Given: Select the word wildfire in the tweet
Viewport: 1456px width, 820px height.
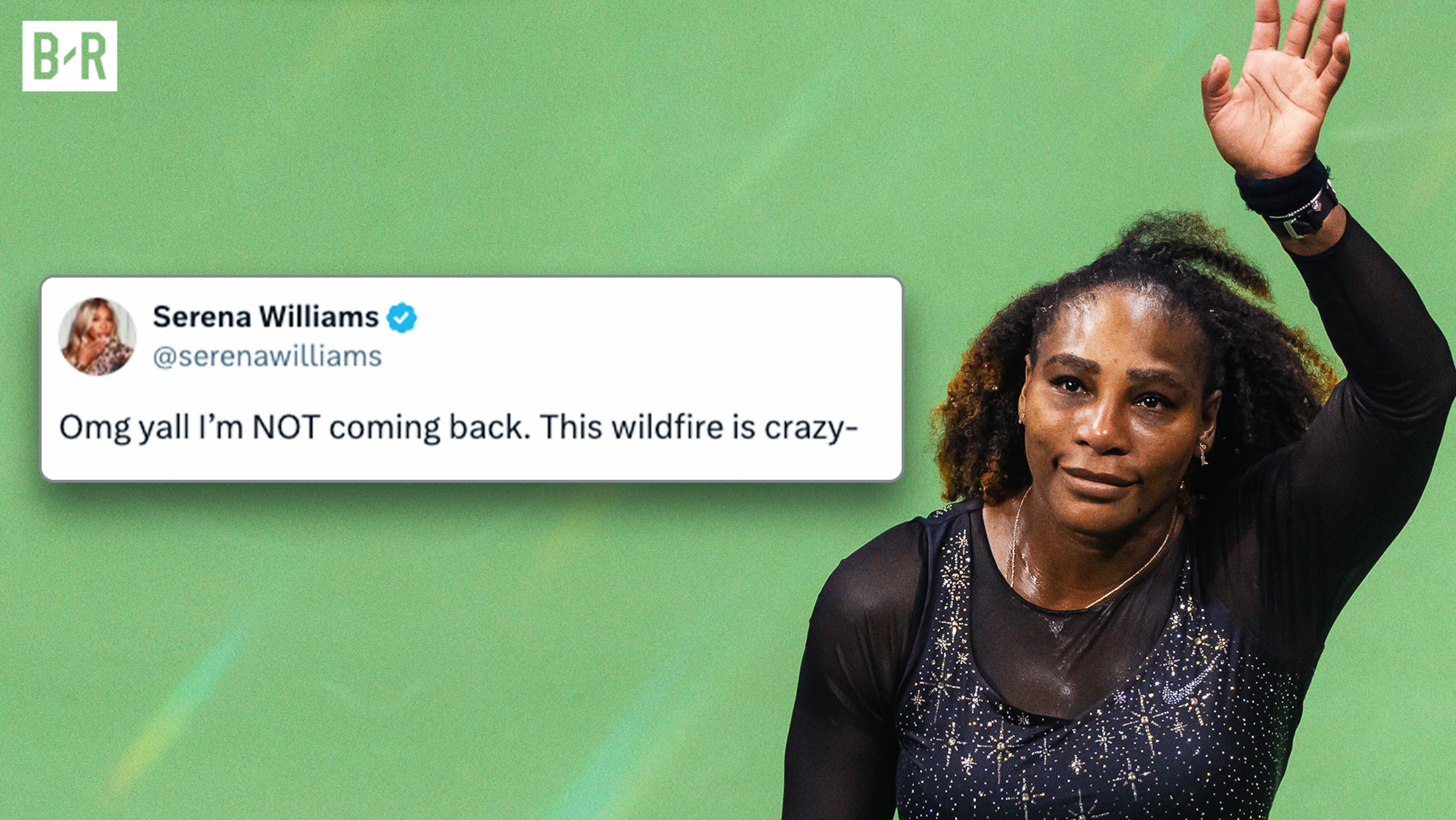Looking at the screenshot, I should [x=668, y=427].
